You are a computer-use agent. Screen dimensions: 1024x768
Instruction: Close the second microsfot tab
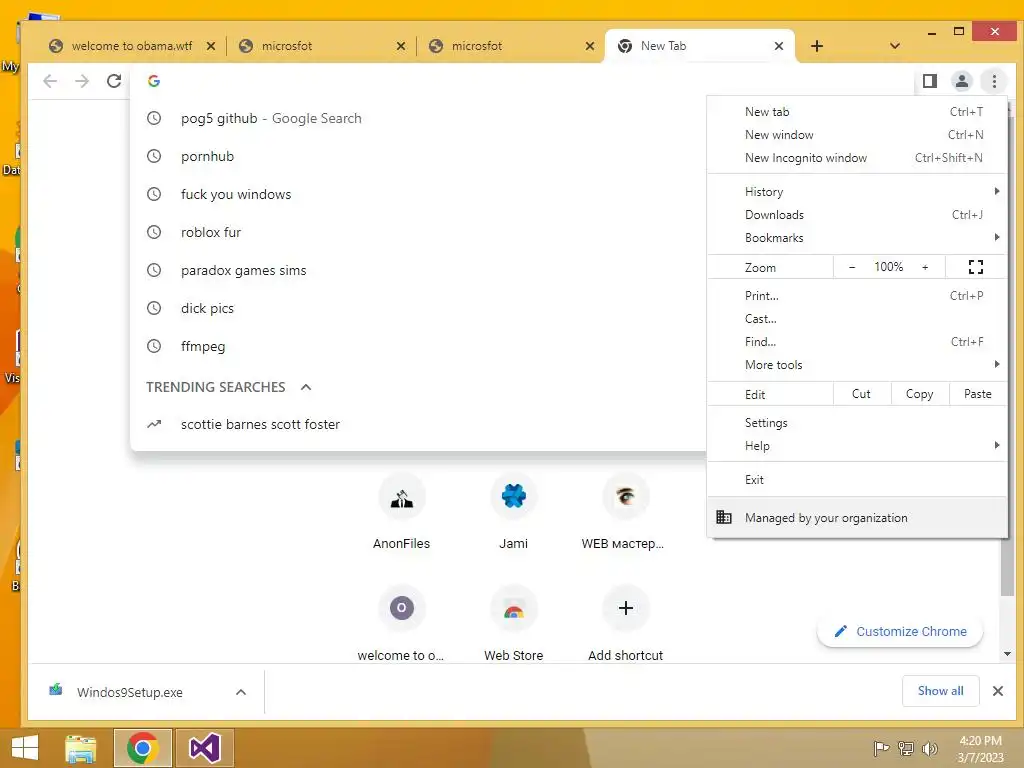pyautogui.click(x=590, y=46)
